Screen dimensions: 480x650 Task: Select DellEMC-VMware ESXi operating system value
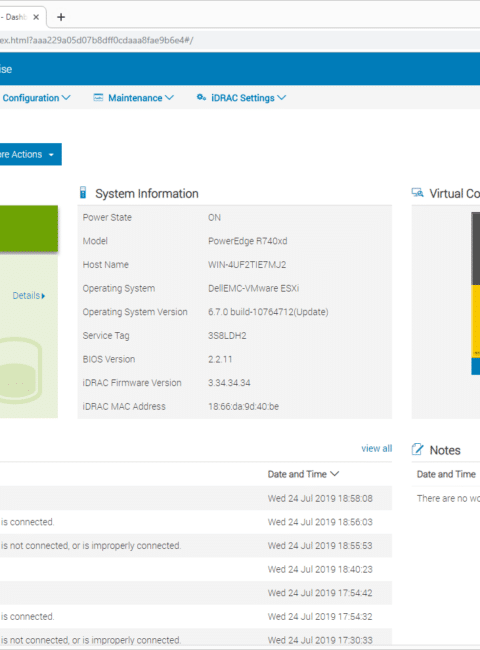[253, 289]
